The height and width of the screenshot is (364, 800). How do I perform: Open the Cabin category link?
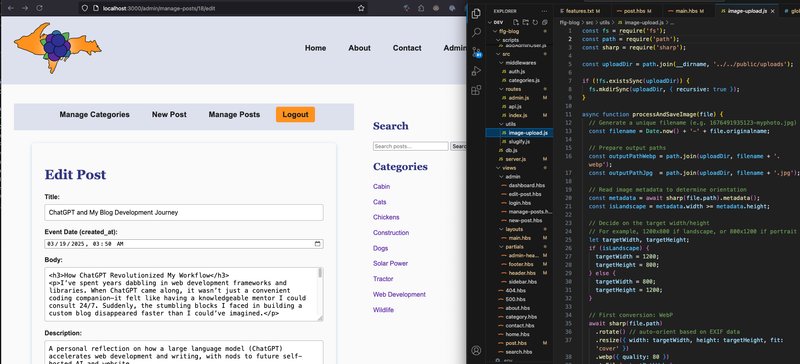pos(381,187)
